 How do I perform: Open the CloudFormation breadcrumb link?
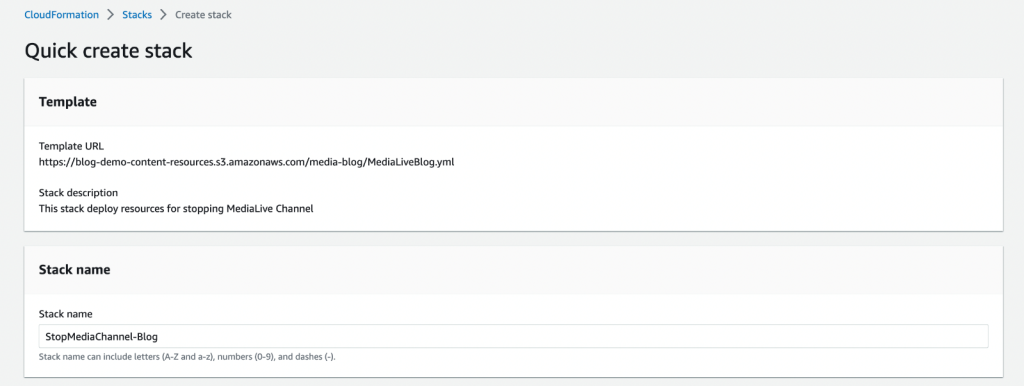coord(61,14)
